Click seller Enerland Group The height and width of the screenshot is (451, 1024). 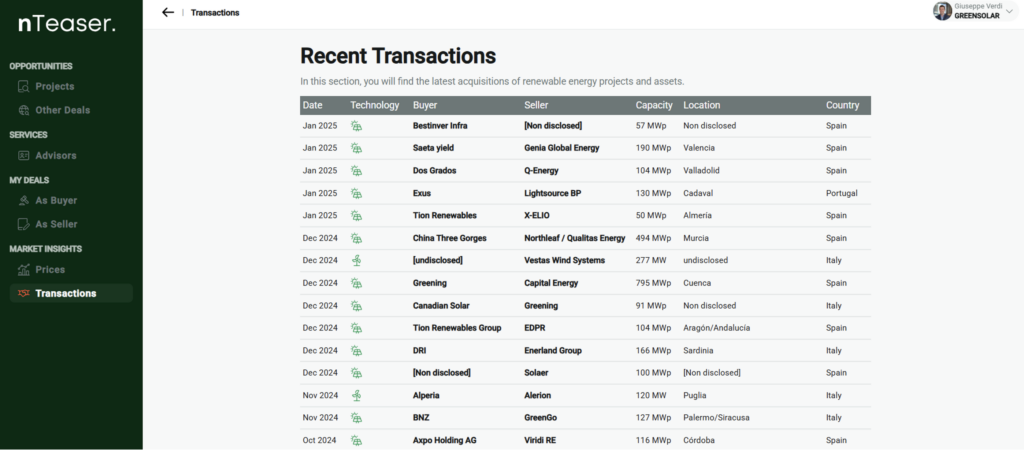click(552, 350)
